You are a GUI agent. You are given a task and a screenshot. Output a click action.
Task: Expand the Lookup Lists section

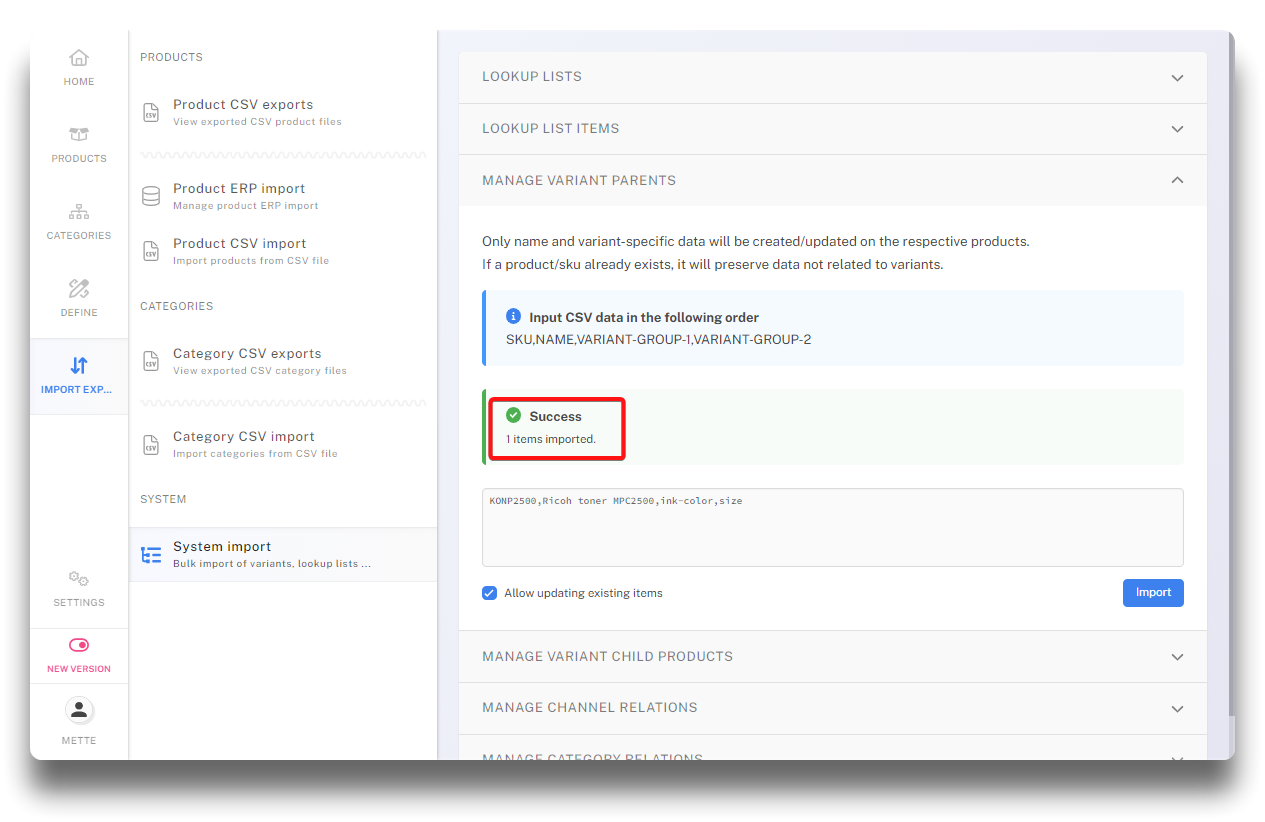coord(1177,78)
